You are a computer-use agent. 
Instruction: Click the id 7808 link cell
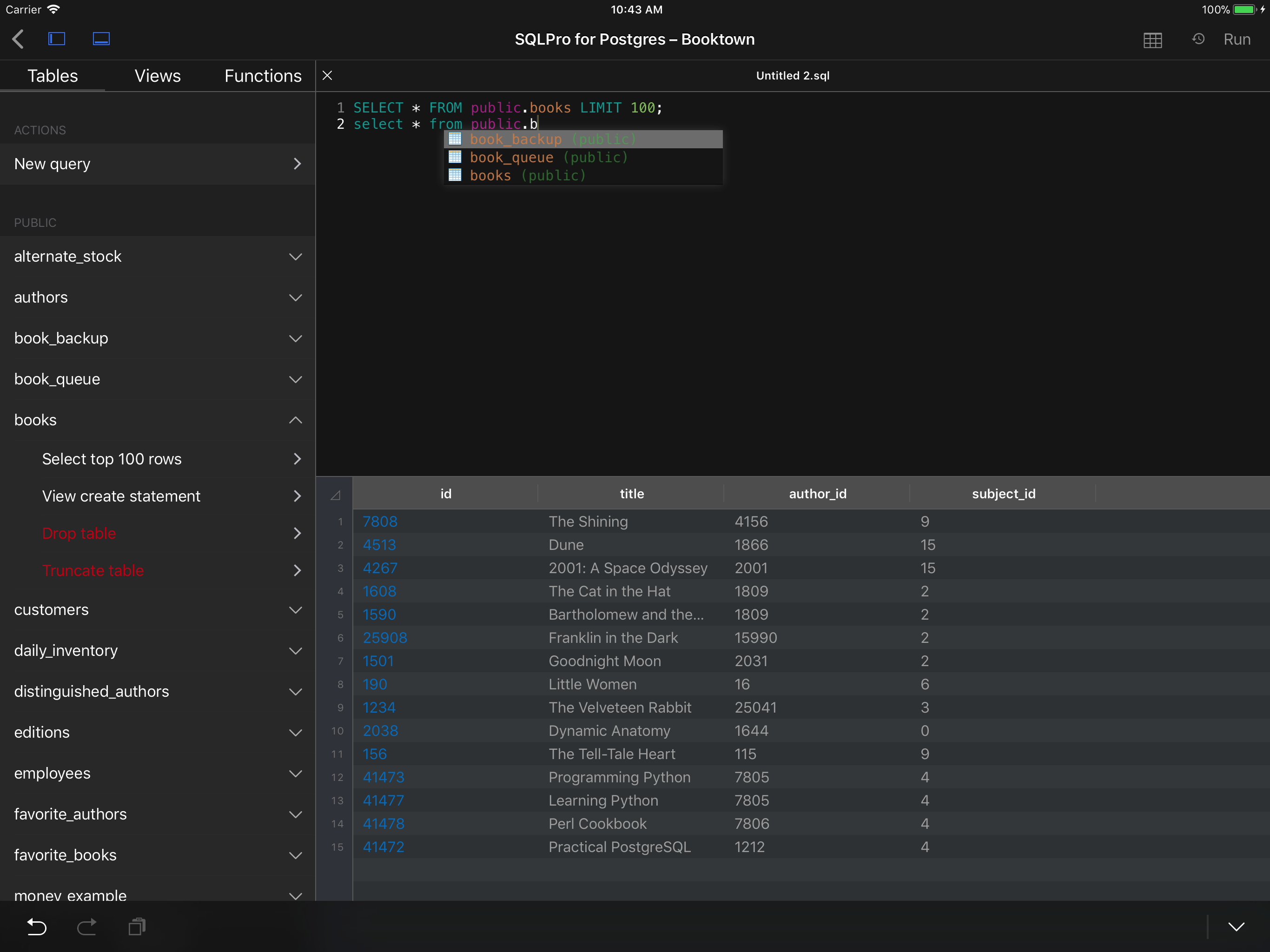click(380, 522)
